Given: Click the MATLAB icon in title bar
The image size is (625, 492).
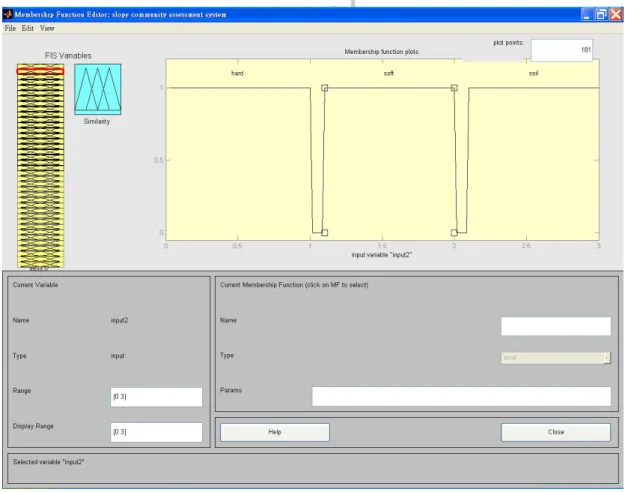Looking at the screenshot, I should (x=8, y=15).
